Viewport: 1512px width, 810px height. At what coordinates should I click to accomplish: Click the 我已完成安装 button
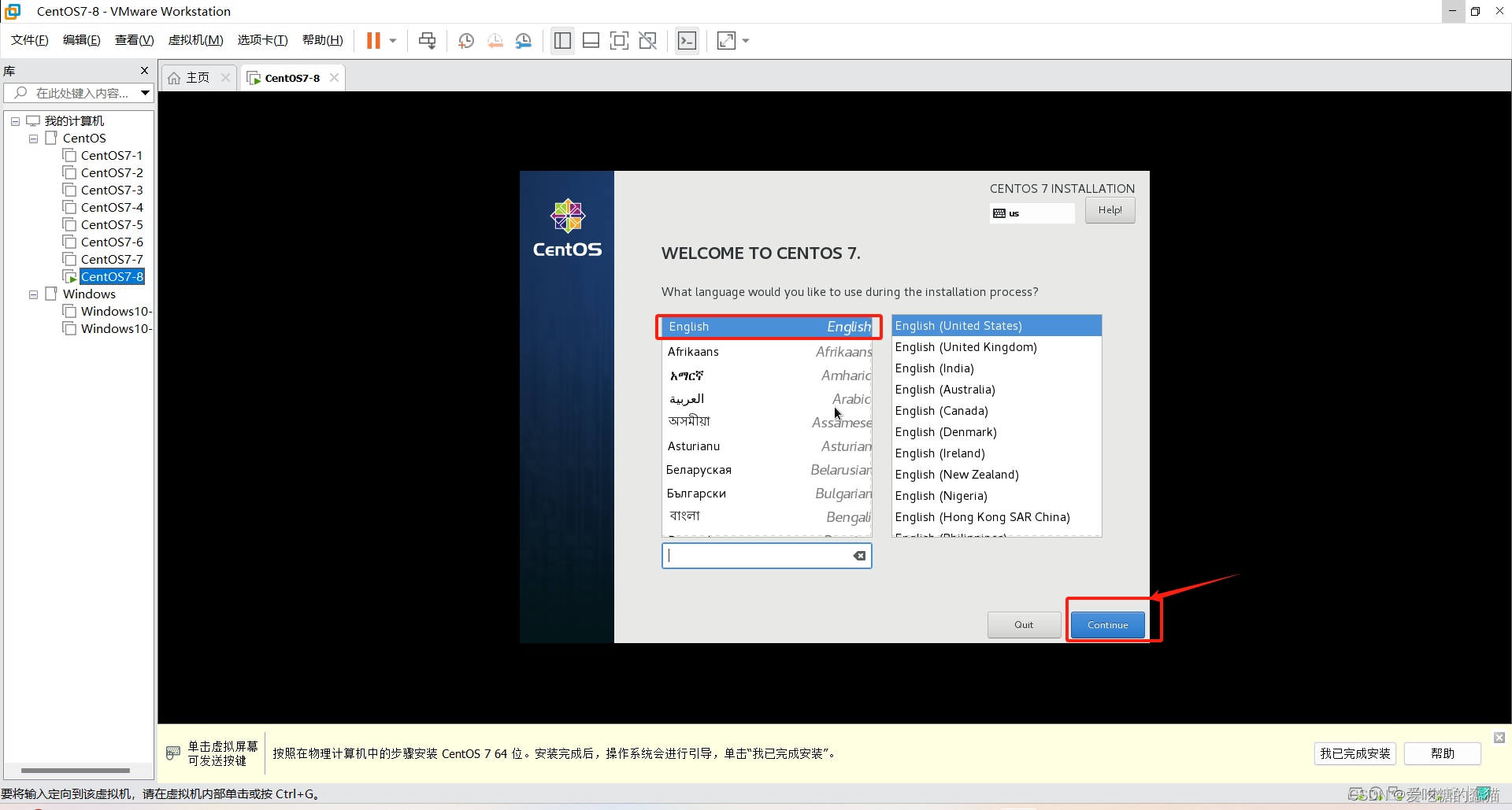click(1355, 753)
